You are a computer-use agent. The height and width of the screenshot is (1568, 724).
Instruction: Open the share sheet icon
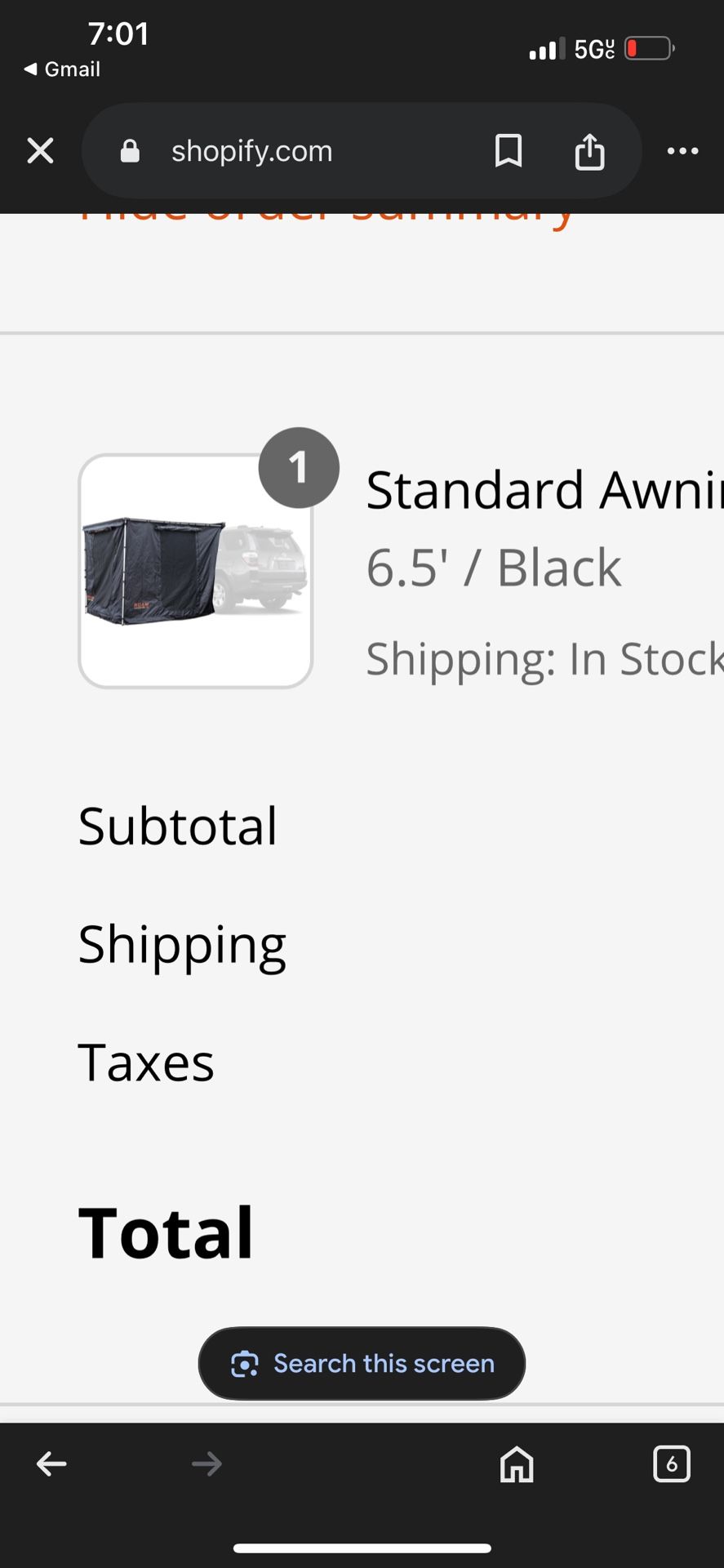pos(589,151)
